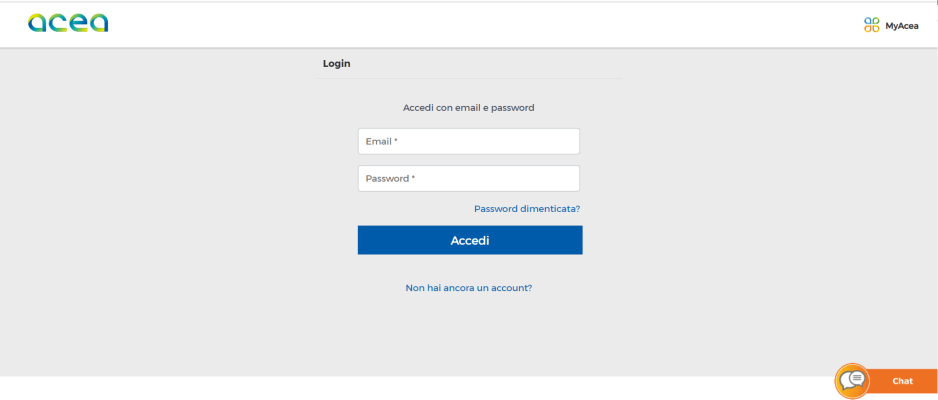Open MyAcea via the four-leaf icon
938x400 pixels.
tap(872, 25)
